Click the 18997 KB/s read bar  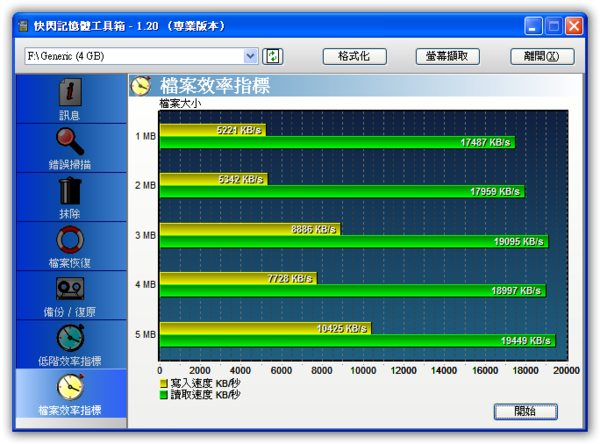coord(353,291)
